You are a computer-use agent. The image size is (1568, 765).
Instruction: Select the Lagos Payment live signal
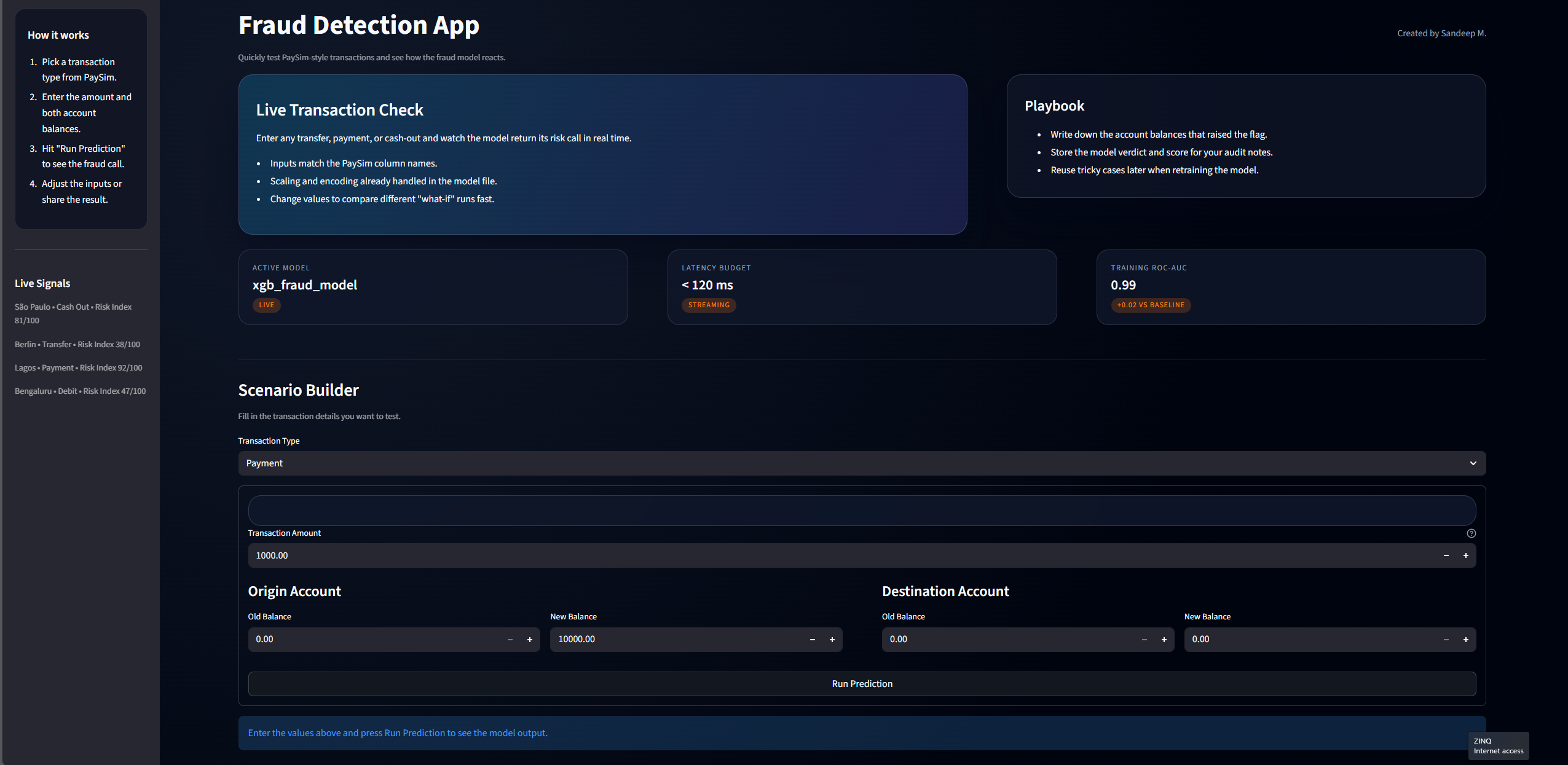coord(78,367)
